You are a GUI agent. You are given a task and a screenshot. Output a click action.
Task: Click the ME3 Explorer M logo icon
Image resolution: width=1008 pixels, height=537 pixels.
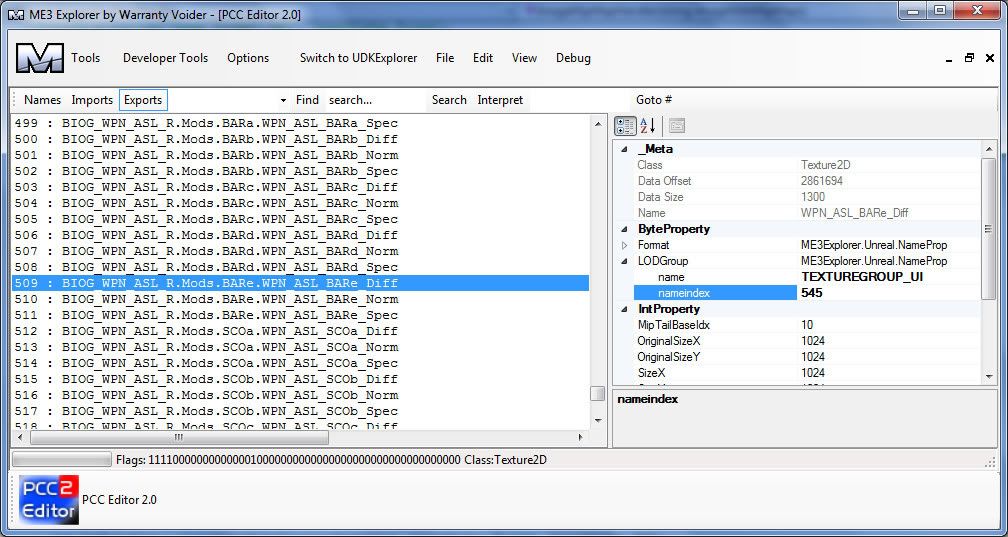click(x=40, y=58)
